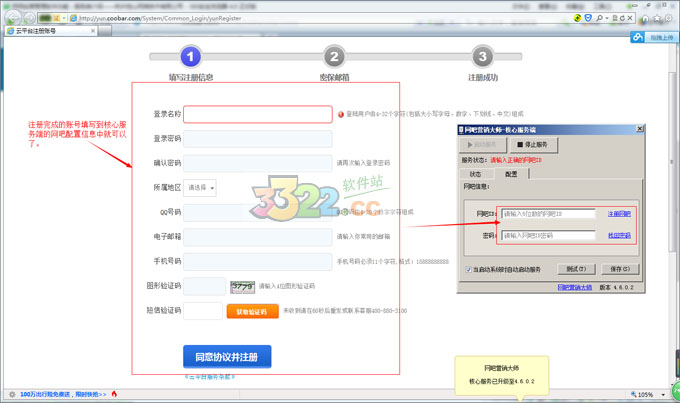Screen dimensions: 680x403
Task: Open browser home page icon
Action: [645, 18]
